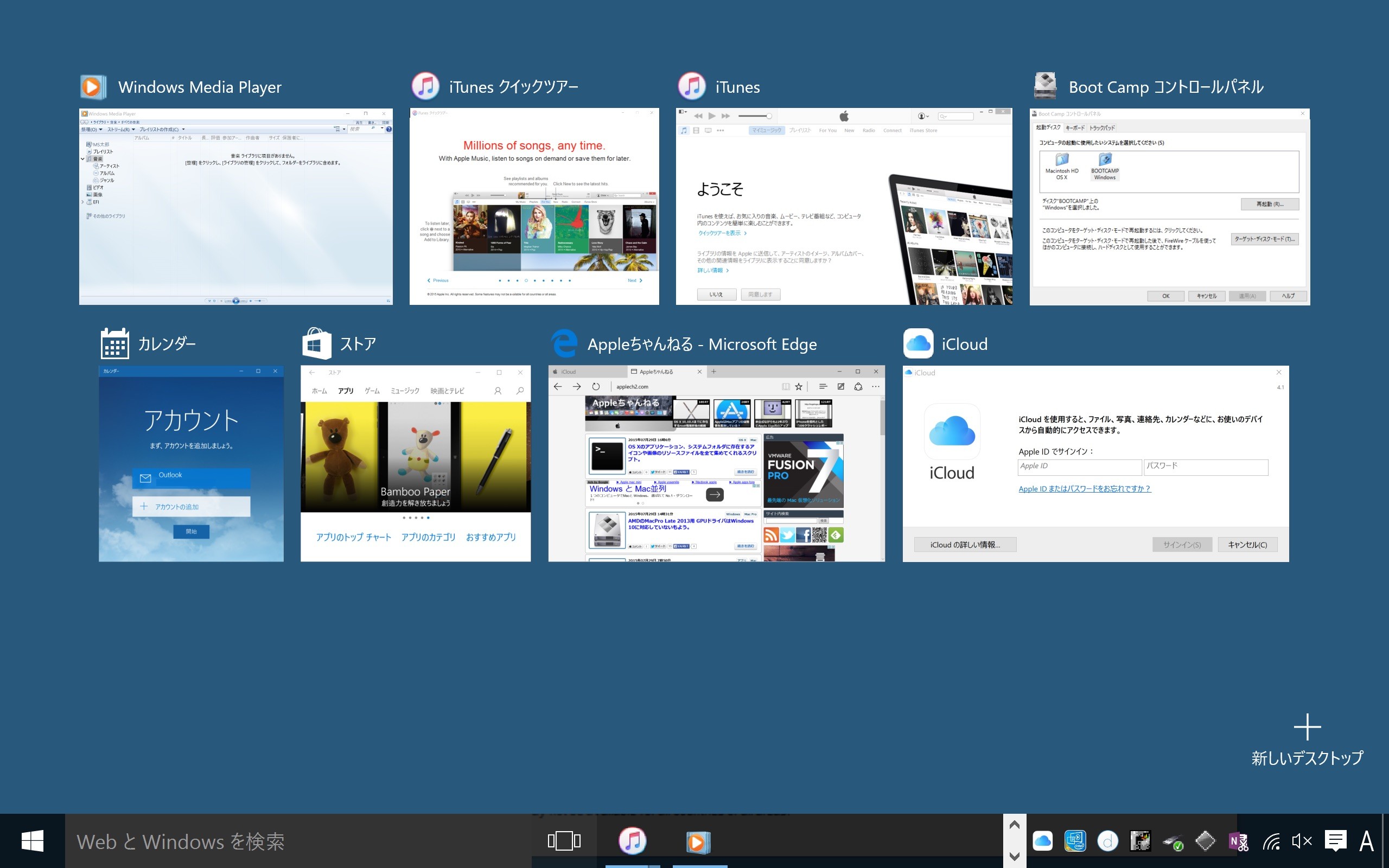Click the IME input mode 'A' indicator
The width and height of the screenshot is (1389, 868).
[1367, 841]
